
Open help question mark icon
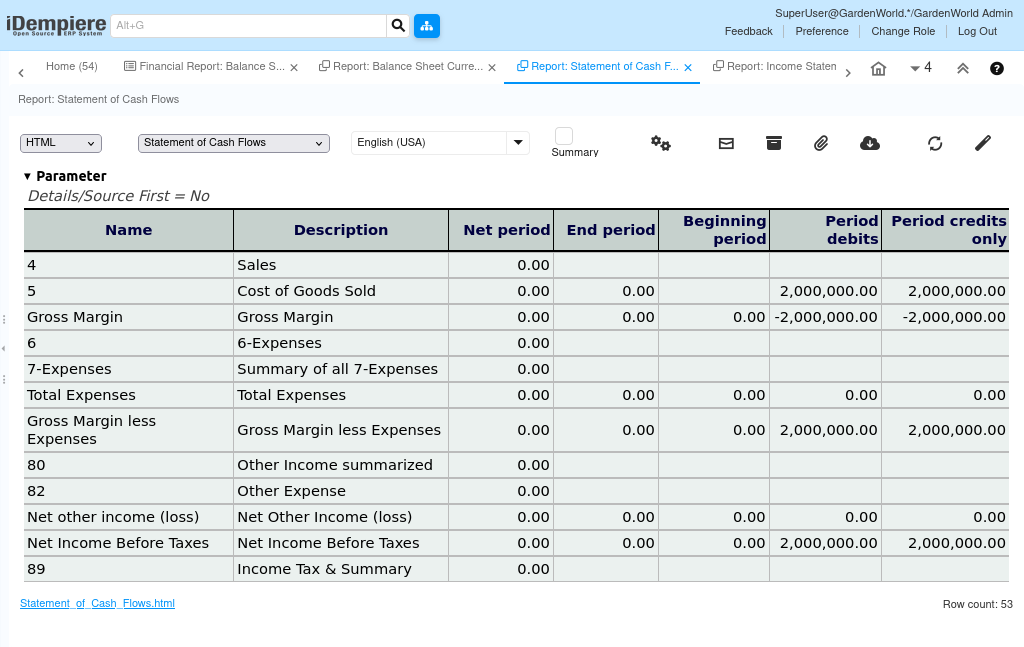997,69
